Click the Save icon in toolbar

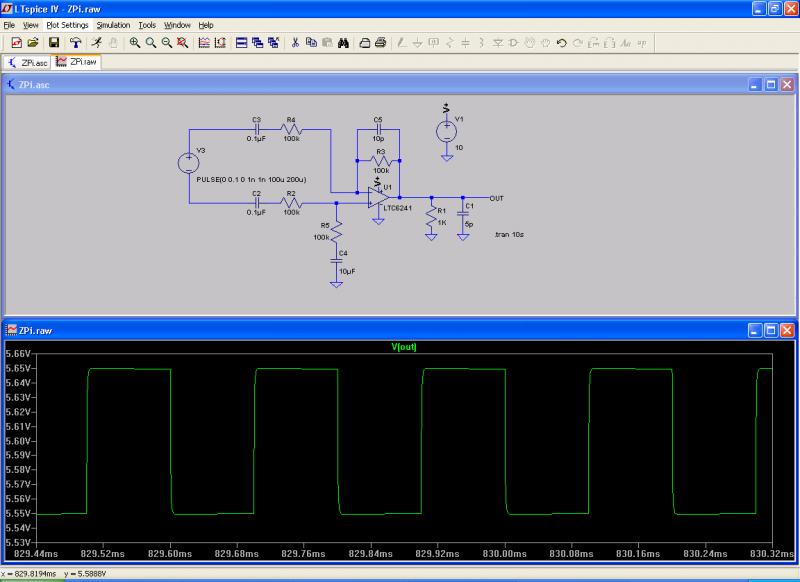(54, 43)
